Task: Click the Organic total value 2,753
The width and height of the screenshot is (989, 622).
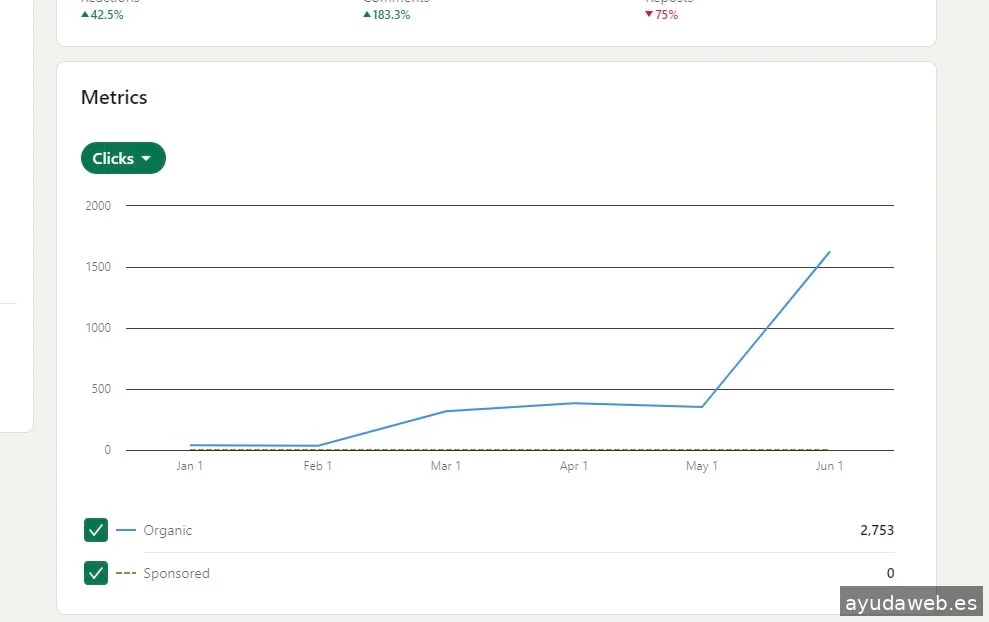Action: pos(876,530)
